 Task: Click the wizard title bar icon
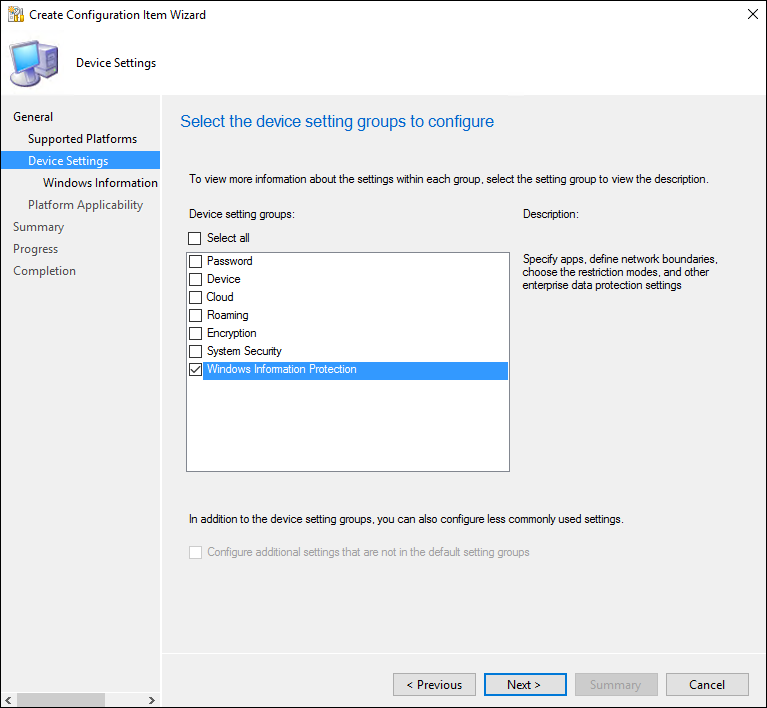16,15
